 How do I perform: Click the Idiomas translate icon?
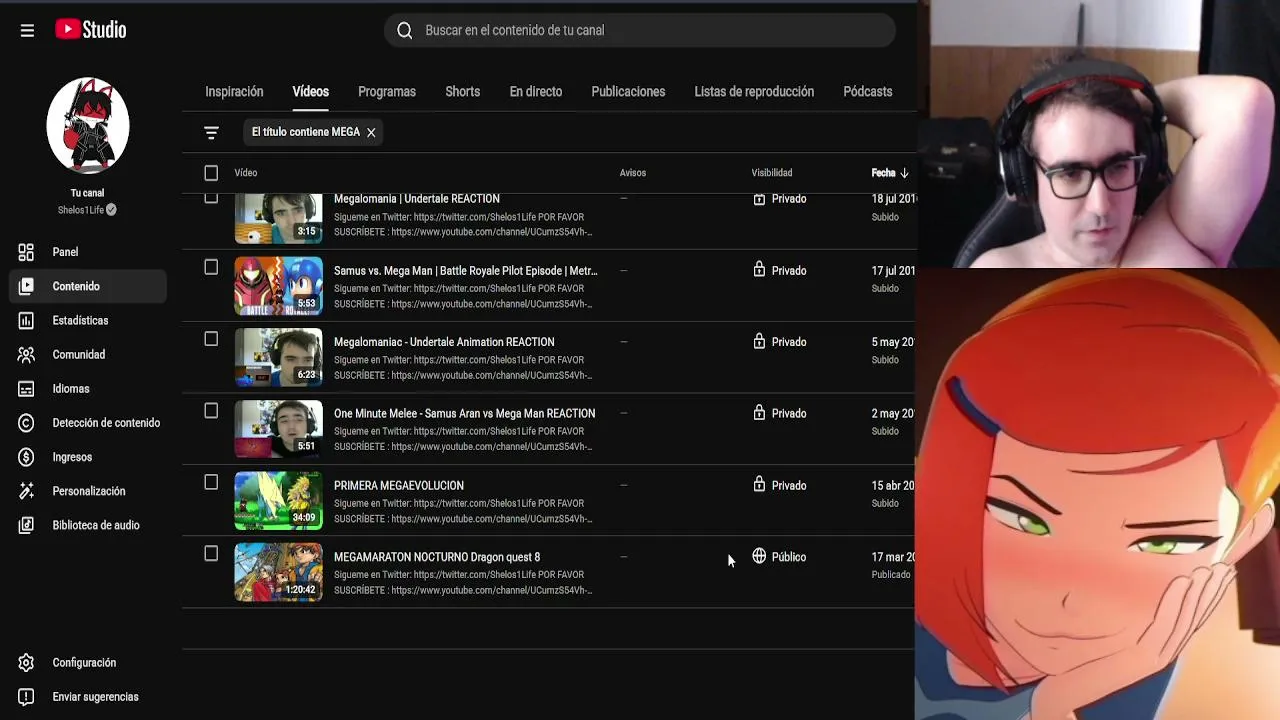coord(27,389)
